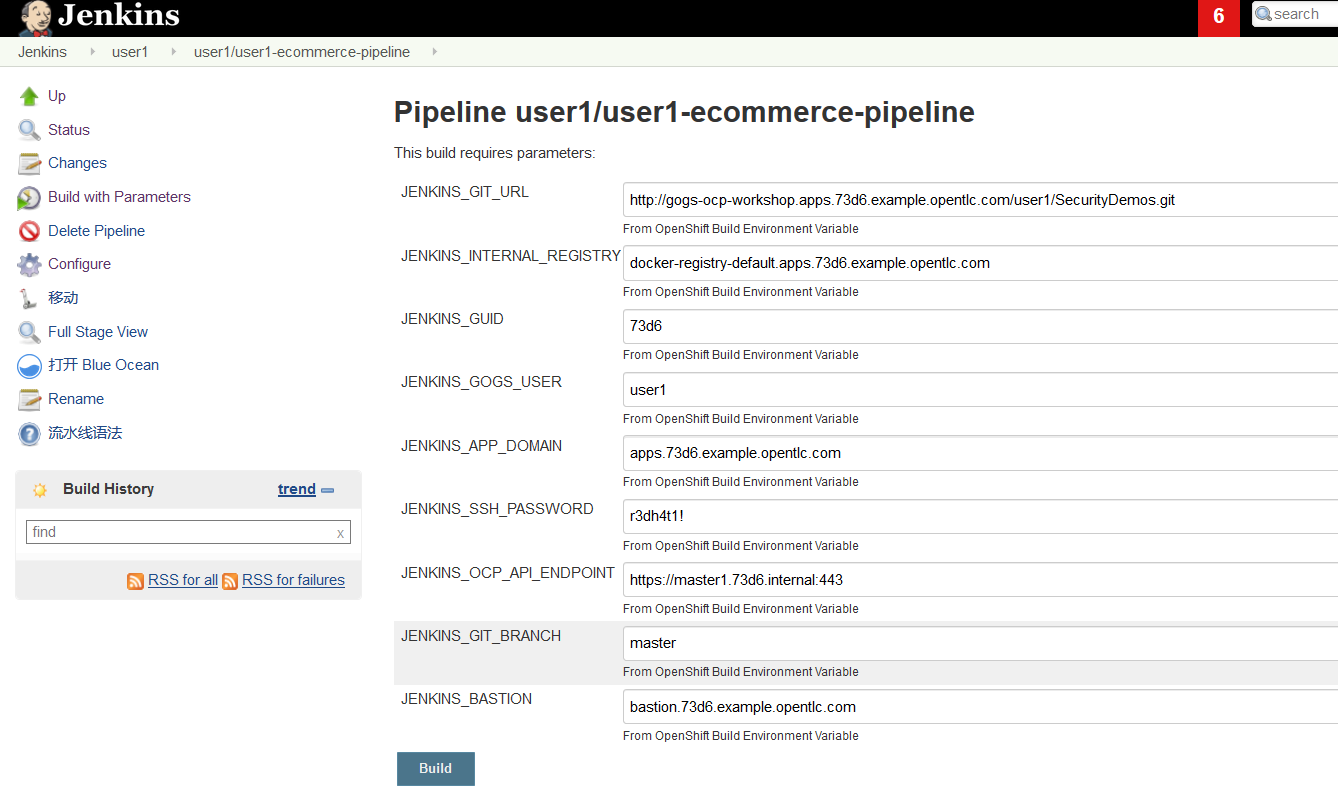Click the JENKINS_INTERNAL_REGISTRY value field

[980, 263]
